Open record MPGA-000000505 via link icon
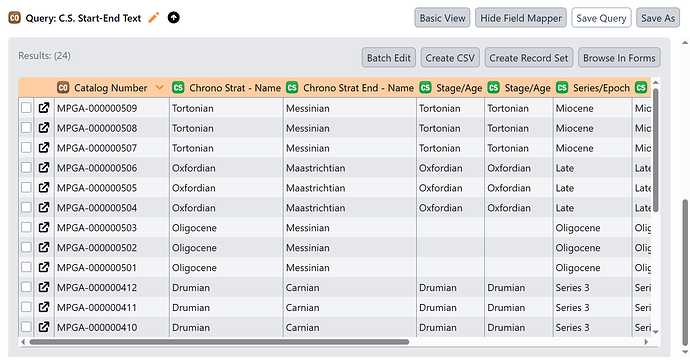Screen dimensions: 690x360 click(x=44, y=187)
